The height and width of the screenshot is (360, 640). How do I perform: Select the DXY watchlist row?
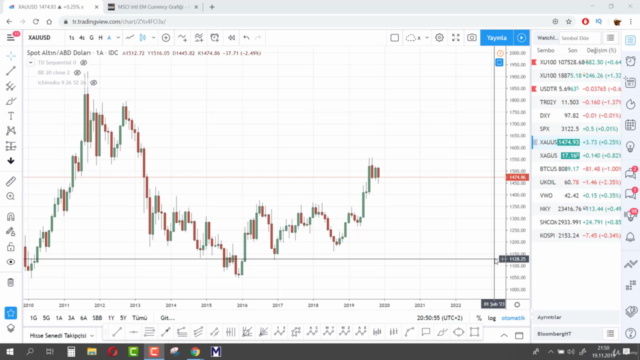point(577,116)
